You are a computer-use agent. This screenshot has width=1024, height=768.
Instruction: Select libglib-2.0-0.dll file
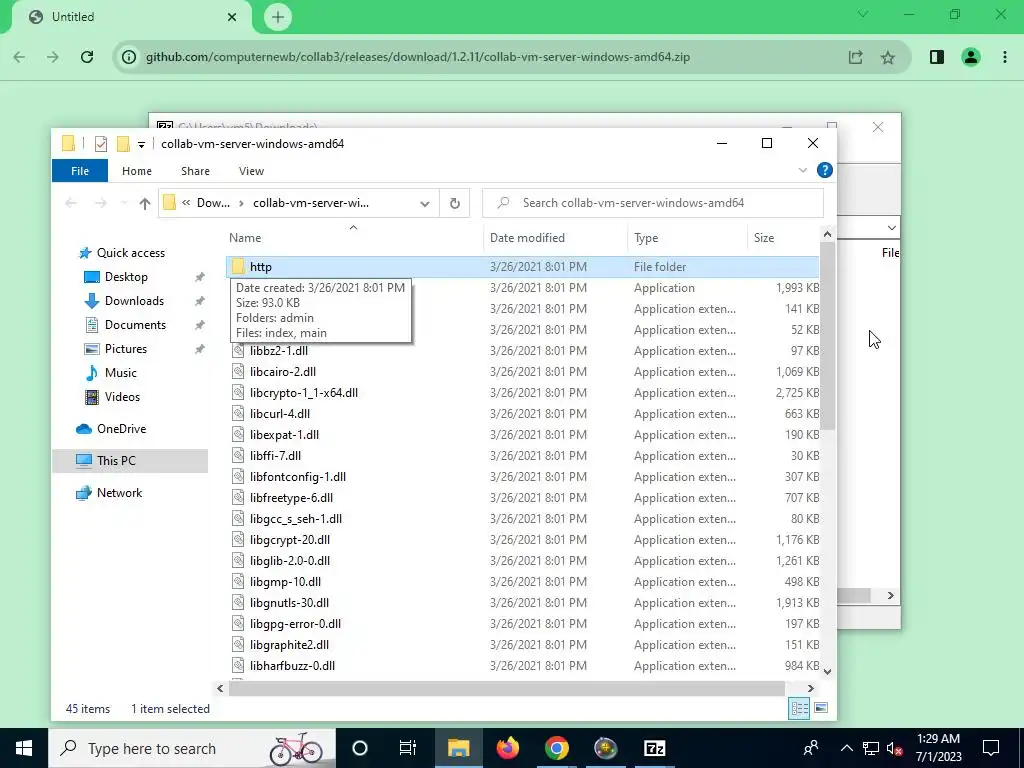click(x=290, y=561)
